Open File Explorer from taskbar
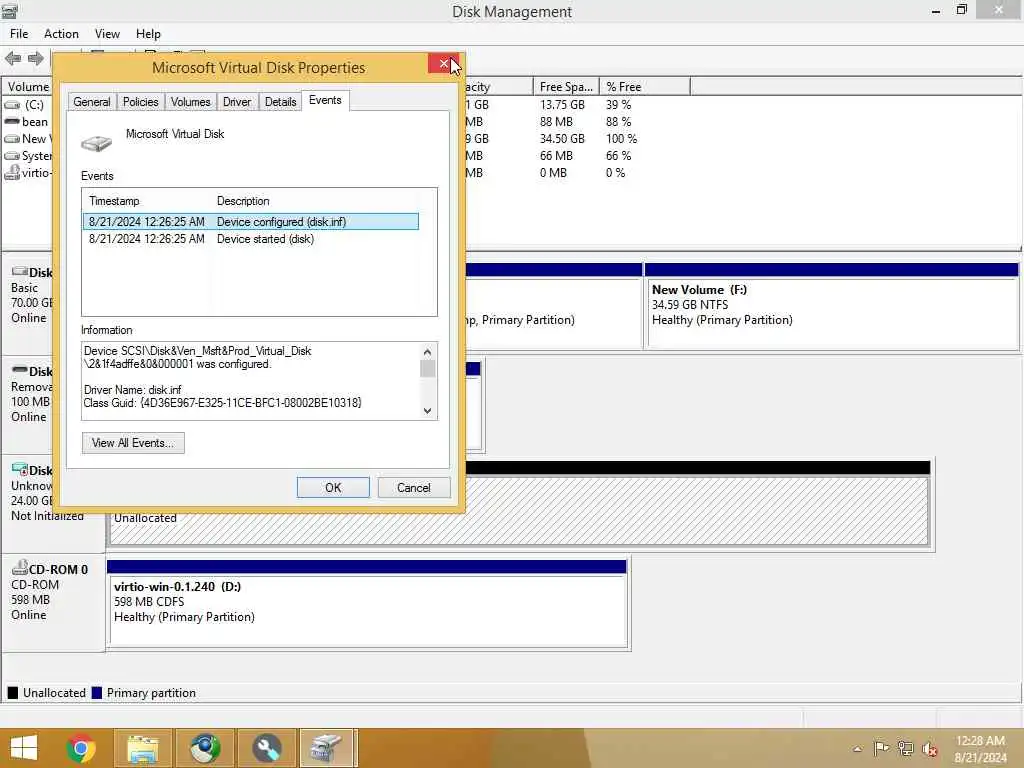 [x=143, y=748]
